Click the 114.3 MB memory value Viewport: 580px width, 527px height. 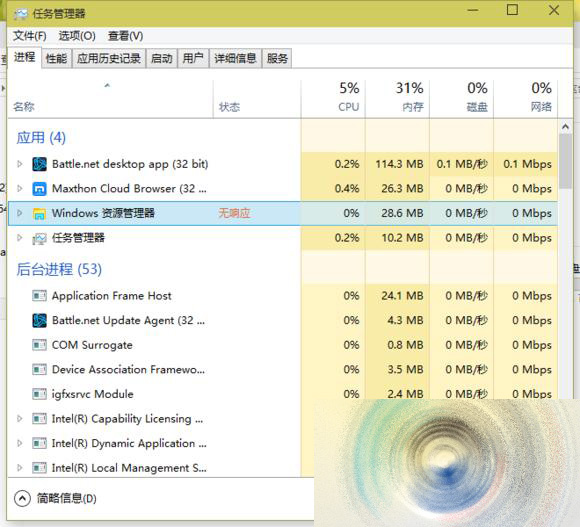pyautogui.click(x=399, y=164)
